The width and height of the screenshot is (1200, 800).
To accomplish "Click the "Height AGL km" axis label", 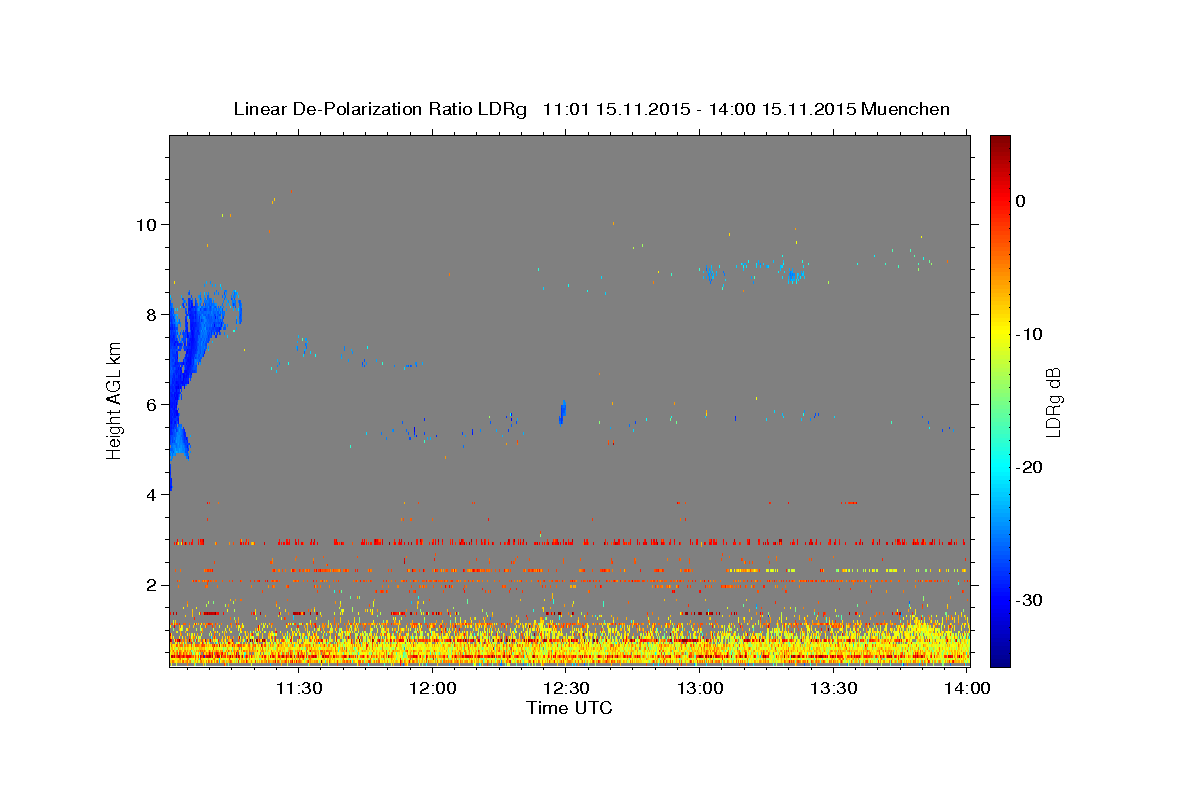I will [115, 401].
